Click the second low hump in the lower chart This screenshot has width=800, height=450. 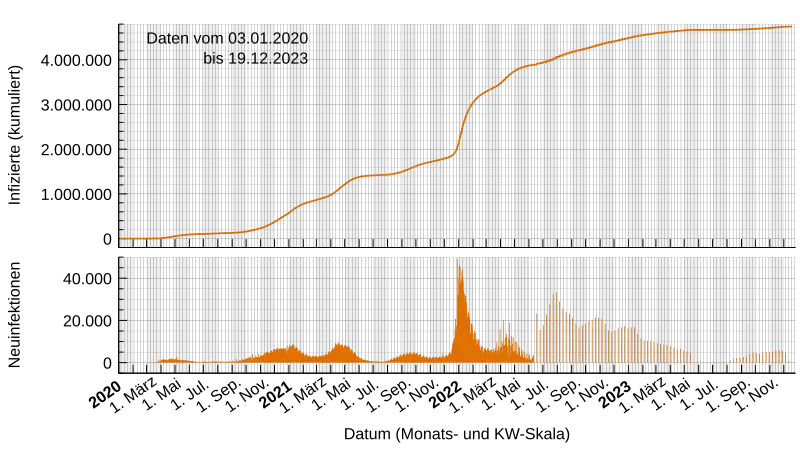(x=287, y=351)
